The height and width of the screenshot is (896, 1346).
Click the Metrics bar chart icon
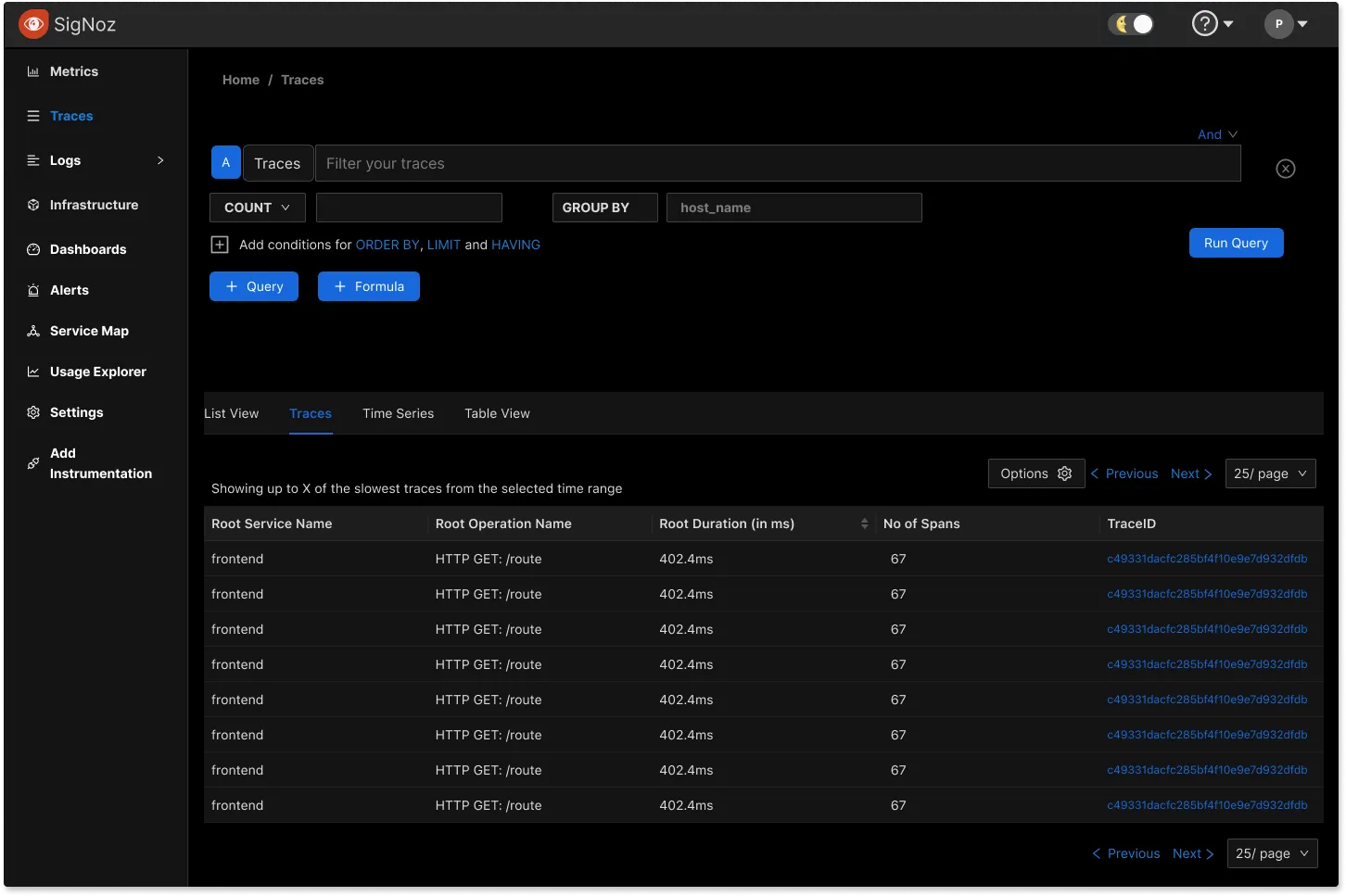pyautogui.click(x=33, y=71)
